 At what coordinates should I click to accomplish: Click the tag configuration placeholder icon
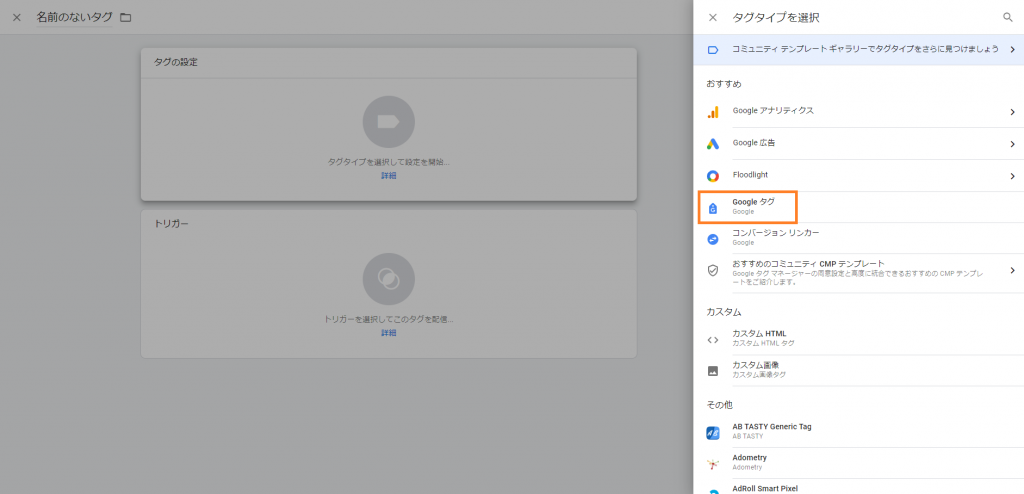389,122
